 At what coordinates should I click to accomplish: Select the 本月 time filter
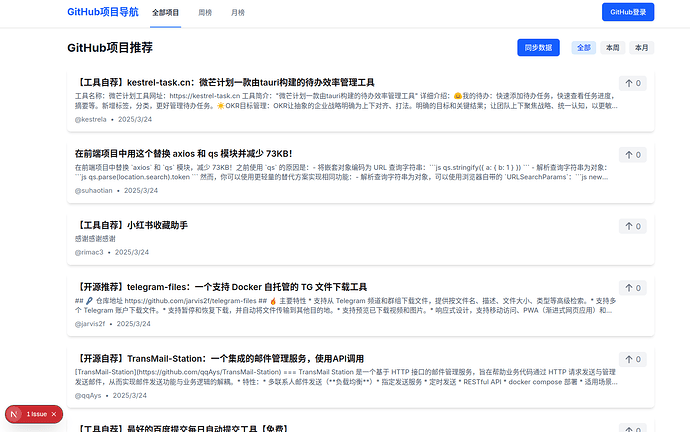[x=642, y=48]
